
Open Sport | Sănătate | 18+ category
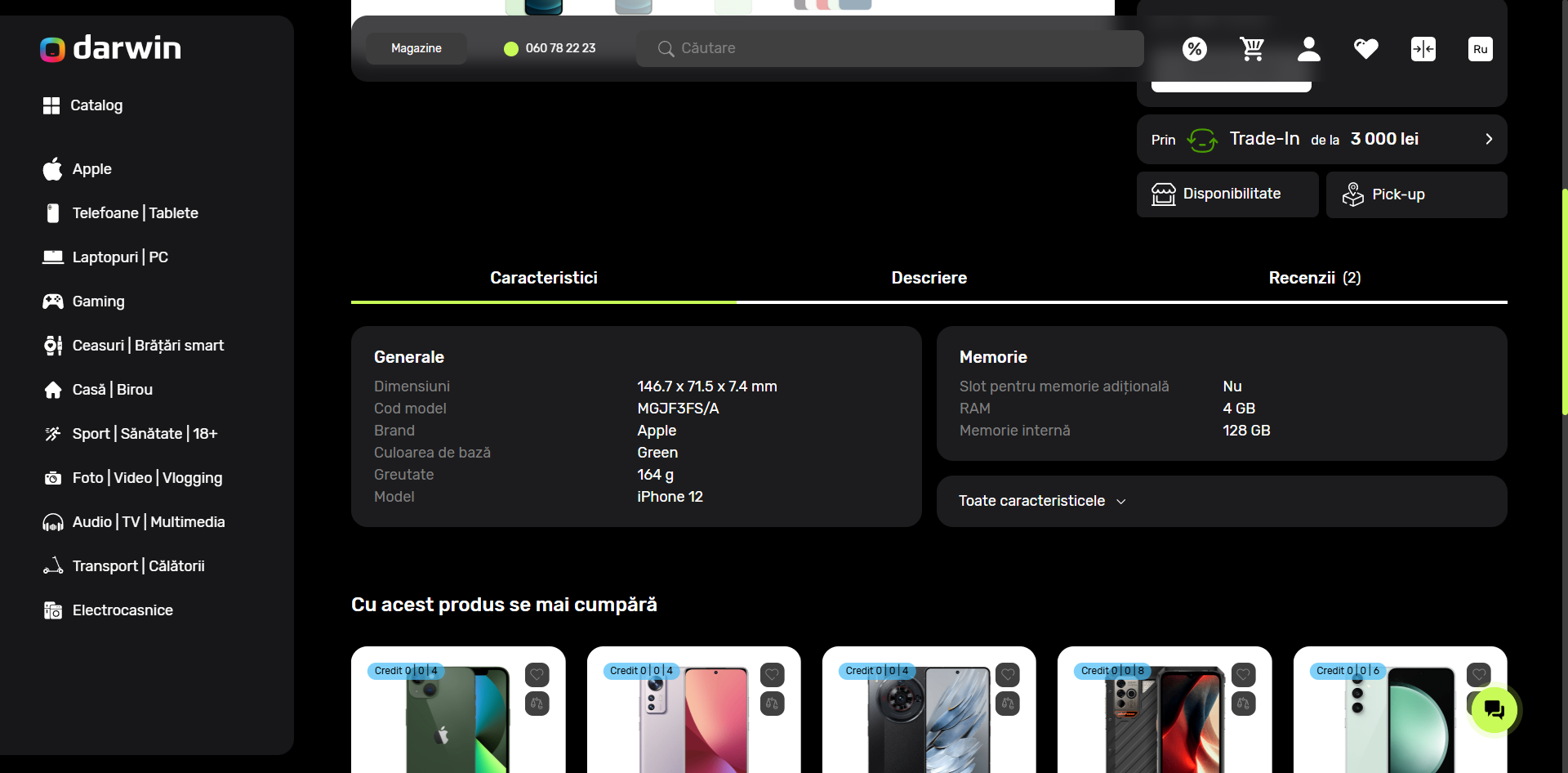(x=130, y=434)
